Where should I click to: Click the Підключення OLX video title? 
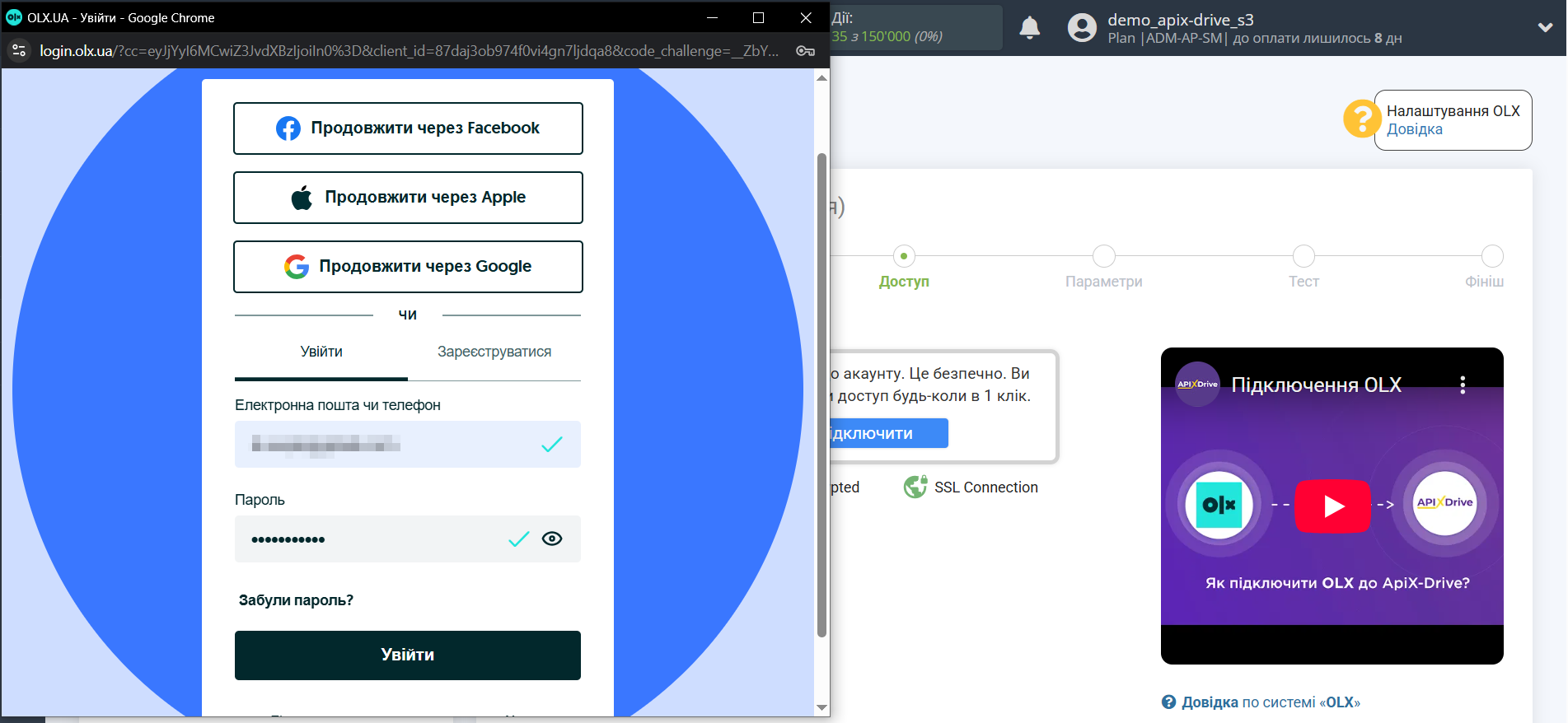tap(1316, 385)
